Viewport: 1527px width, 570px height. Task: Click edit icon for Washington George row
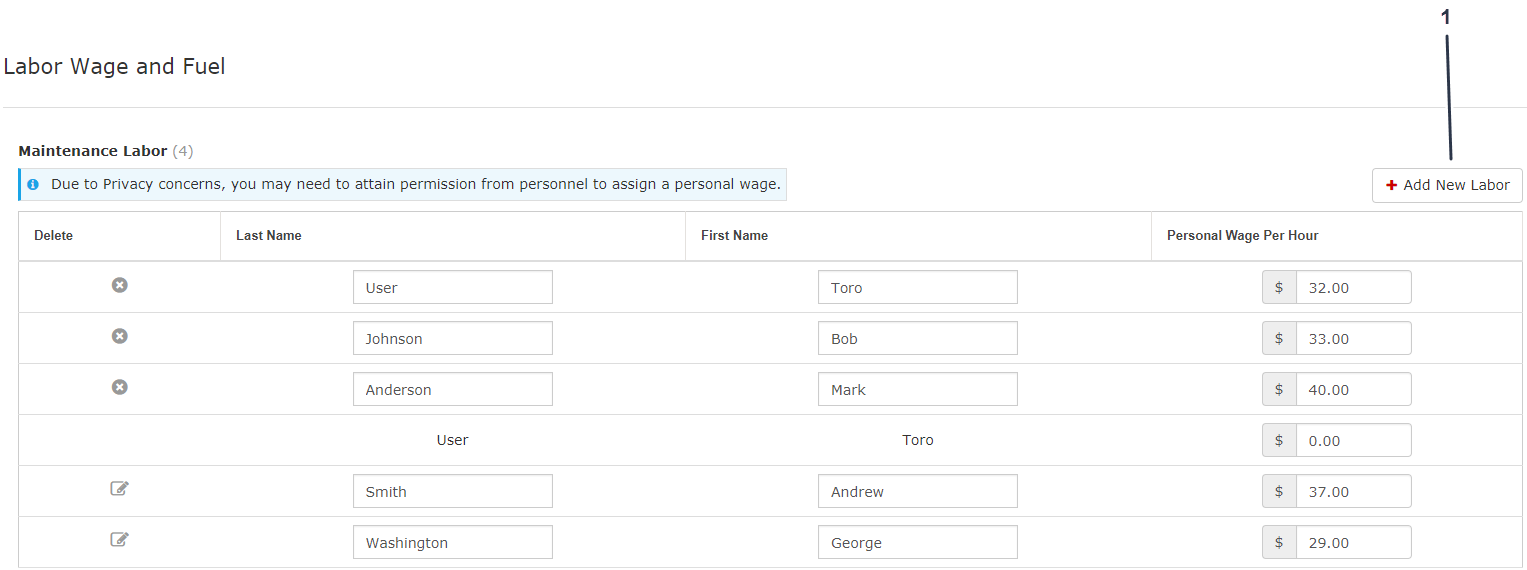point(119,540)
